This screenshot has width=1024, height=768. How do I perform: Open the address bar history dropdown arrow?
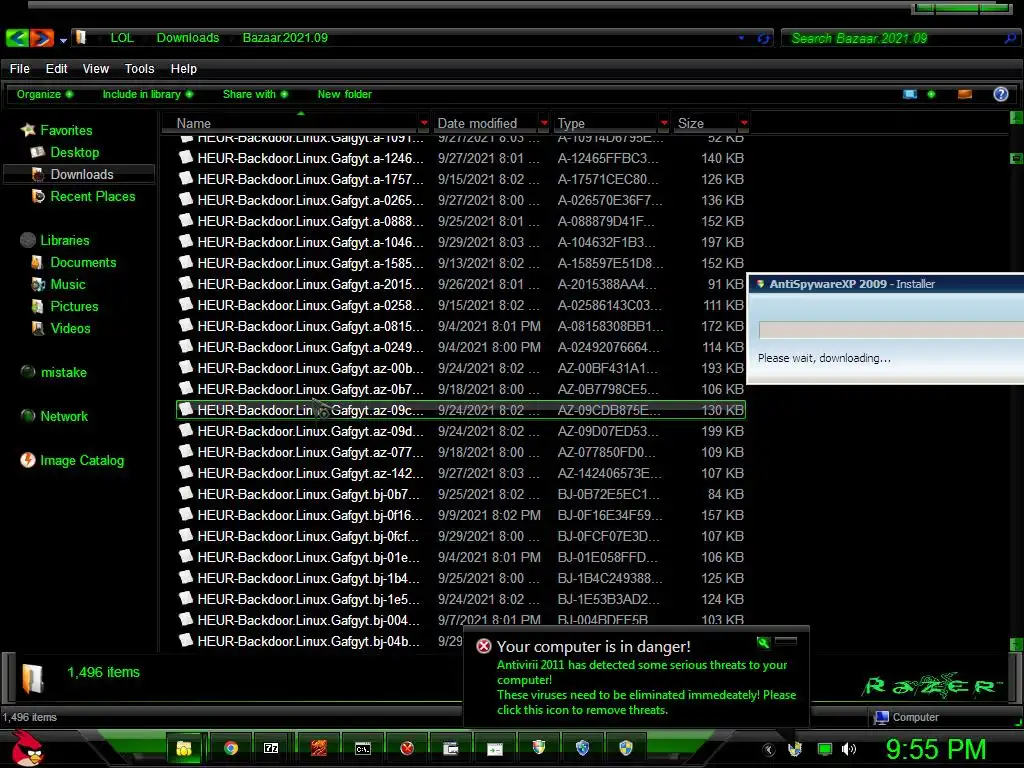(x=741, y=38)
